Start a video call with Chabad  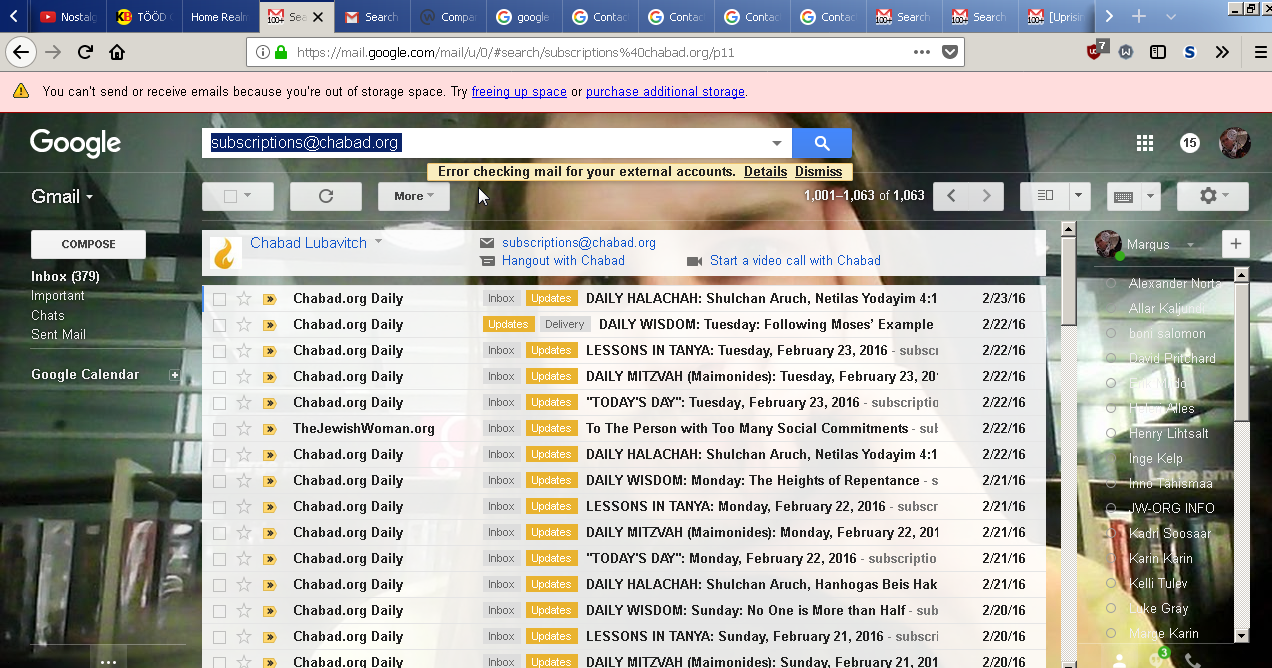click(x=795, y=260)
